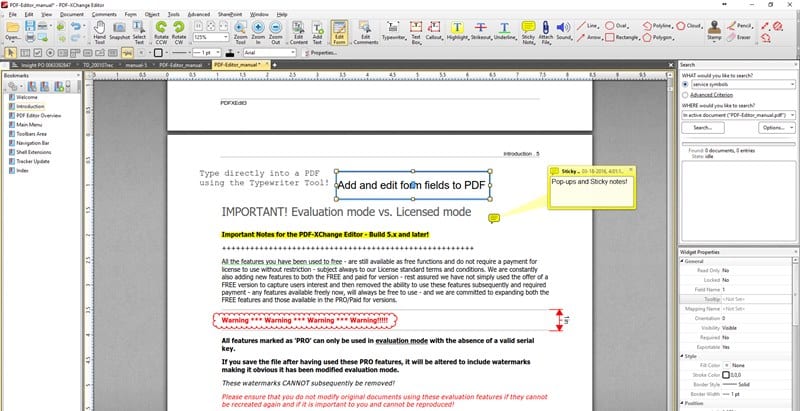Select the Arrow drawing tool
The height and width of the screenshot is (411, 800).
pos(589,37)
